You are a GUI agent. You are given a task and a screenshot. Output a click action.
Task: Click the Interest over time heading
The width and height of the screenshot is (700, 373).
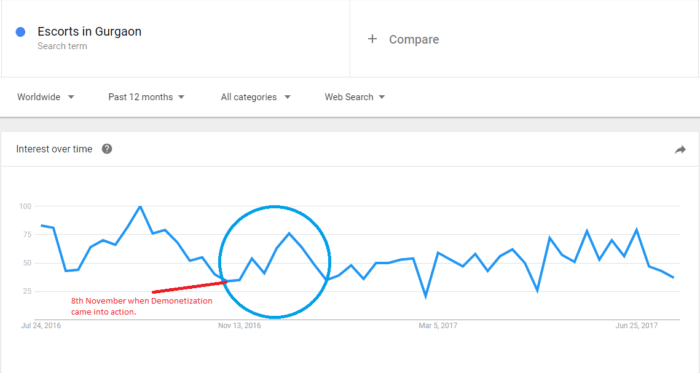[x=54, y=149]
